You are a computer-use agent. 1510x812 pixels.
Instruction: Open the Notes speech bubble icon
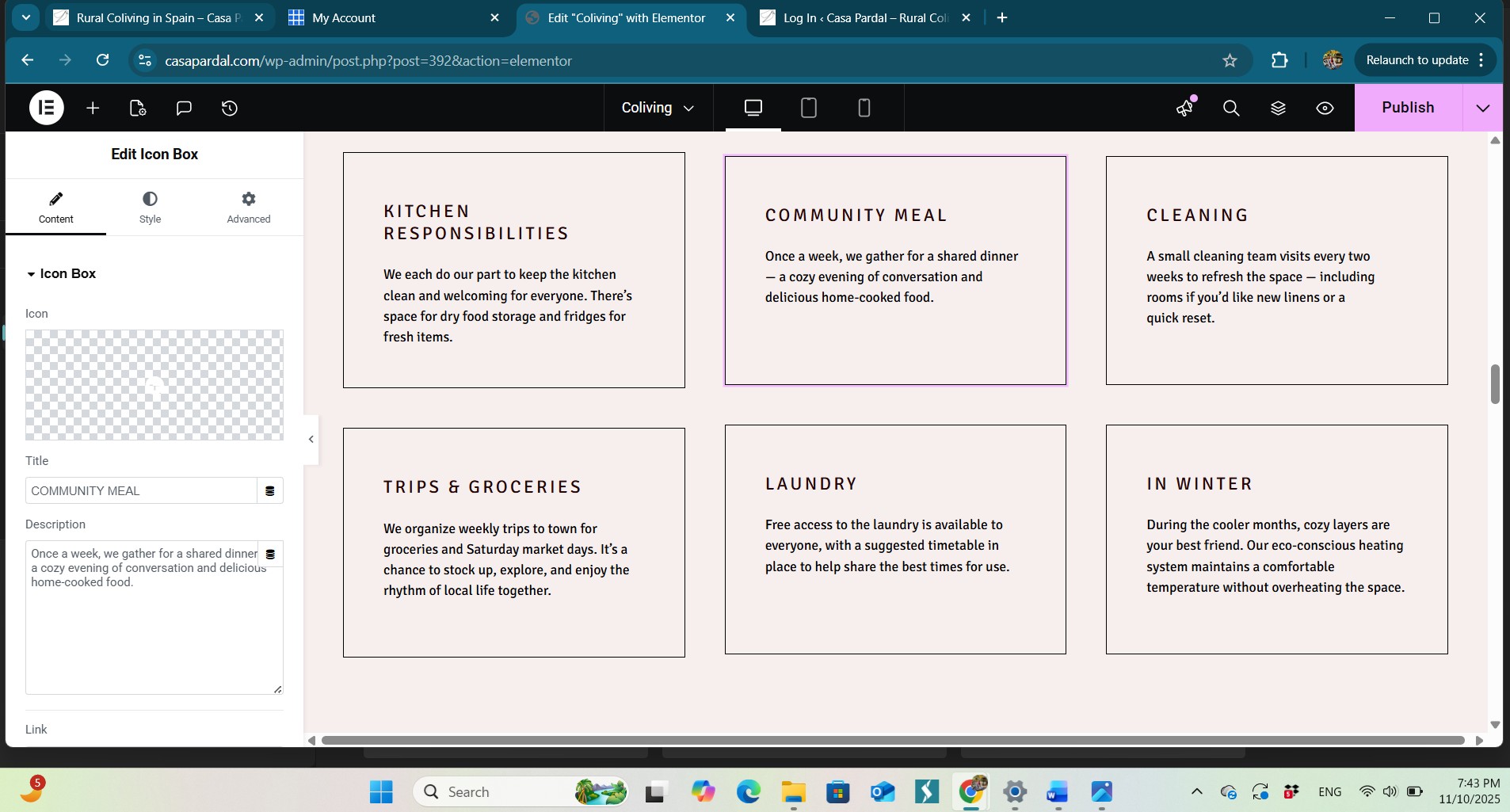click(184, 108)
